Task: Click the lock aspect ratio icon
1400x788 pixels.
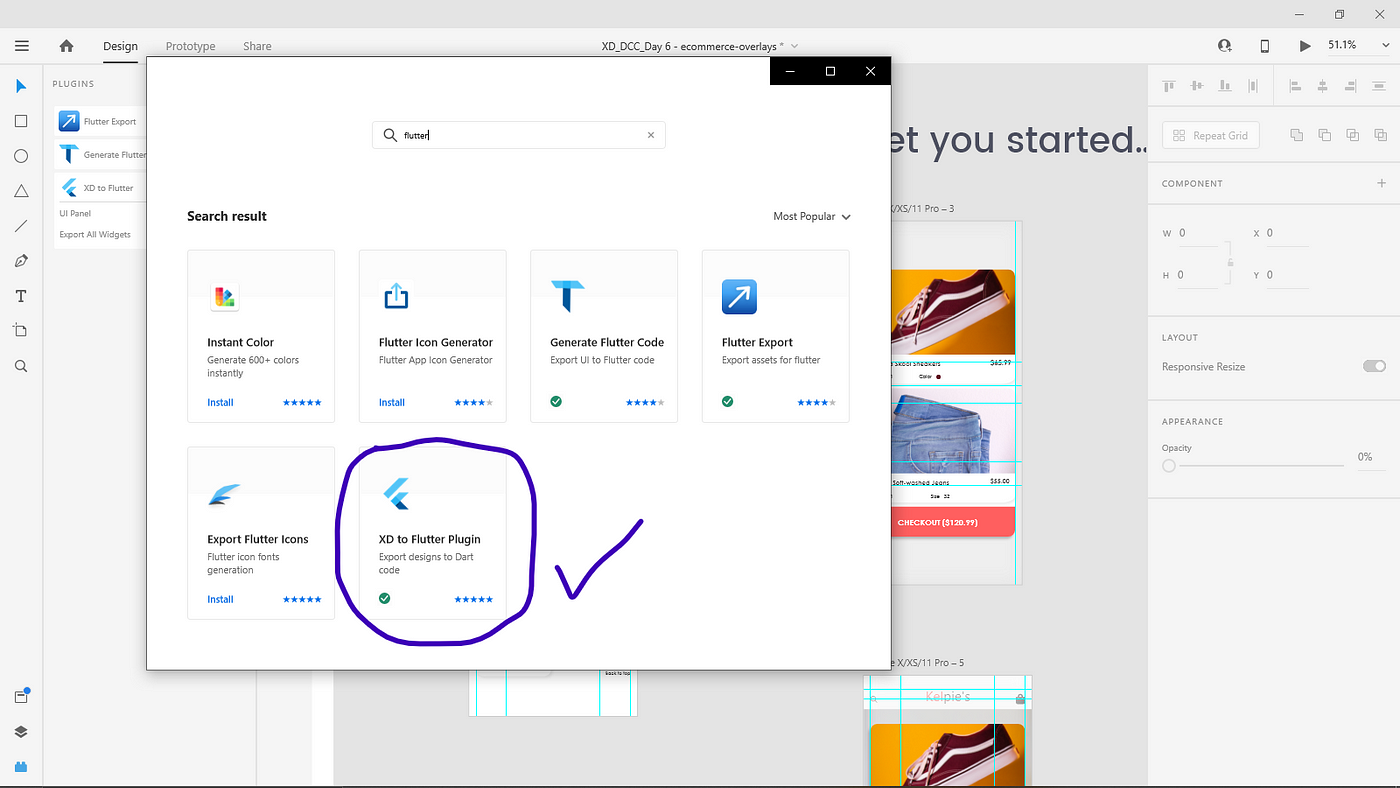Action: (1230, 262)
